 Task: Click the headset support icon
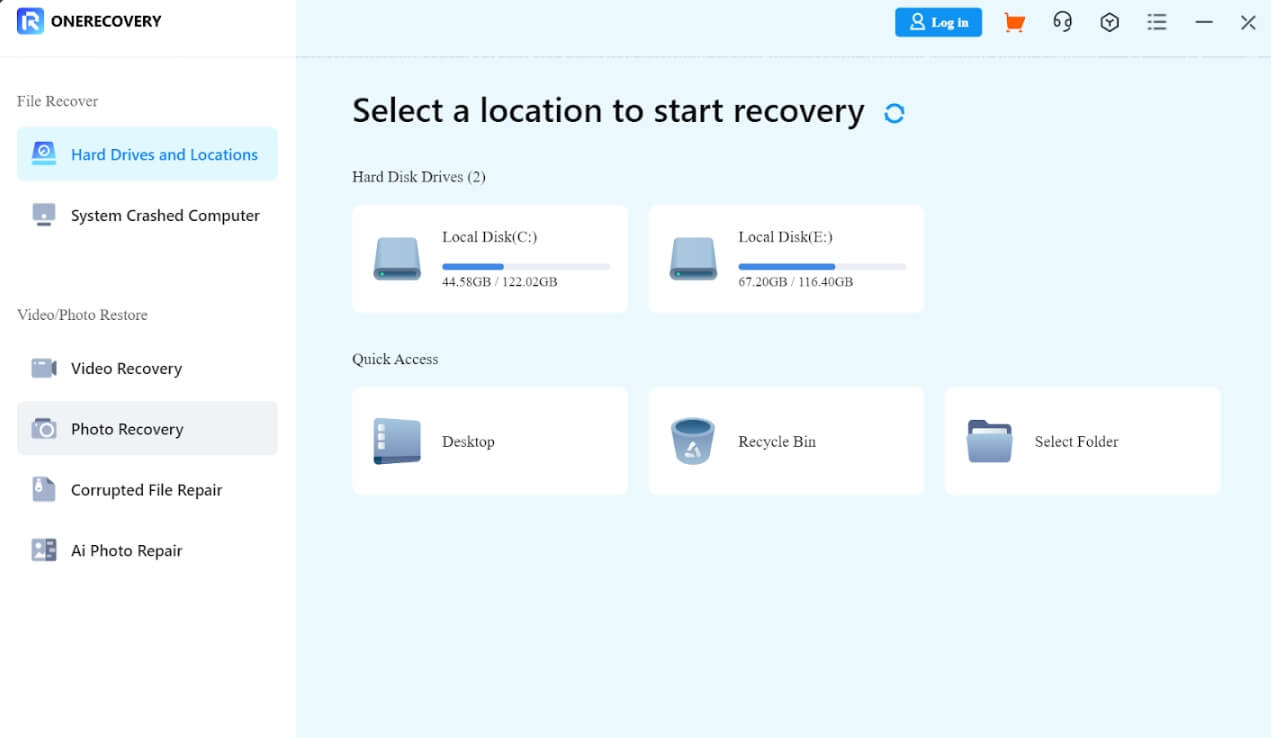[x=1062, y=21]
